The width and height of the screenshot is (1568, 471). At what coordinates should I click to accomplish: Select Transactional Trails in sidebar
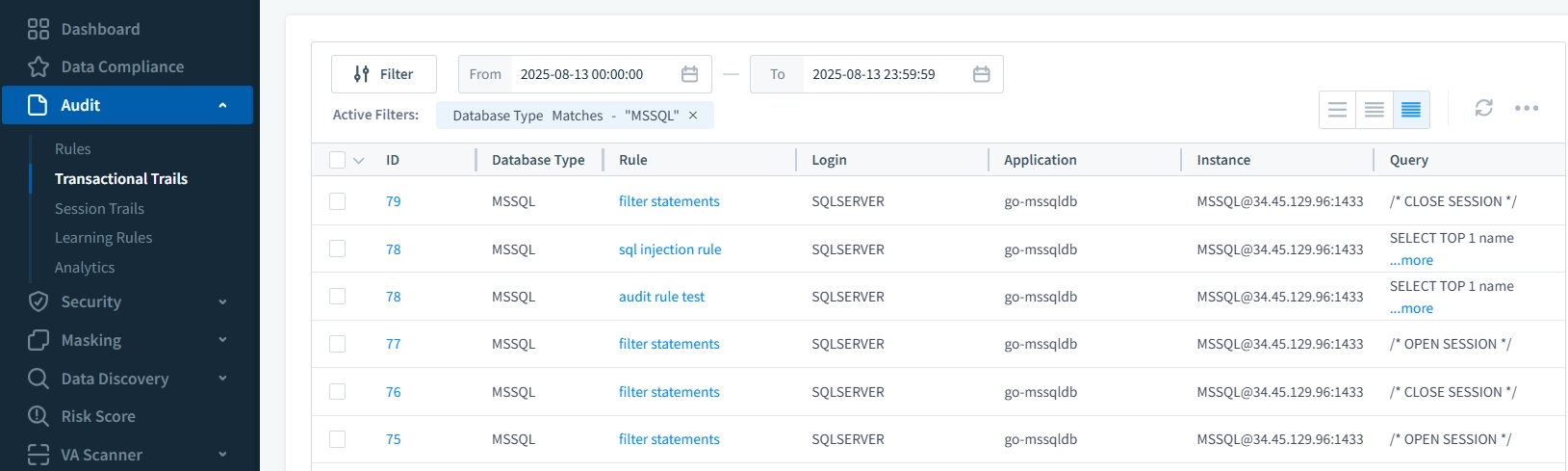tap(121, 179)
